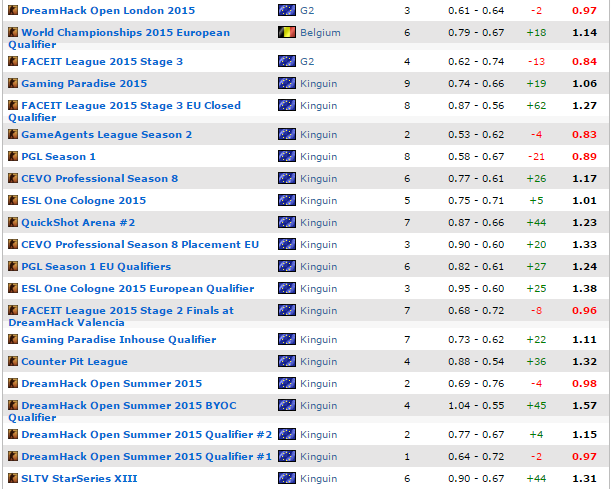Open SLTV StarSeries XIII event link
The width and height of the screenshot is (611, 489).
point(79,478)
